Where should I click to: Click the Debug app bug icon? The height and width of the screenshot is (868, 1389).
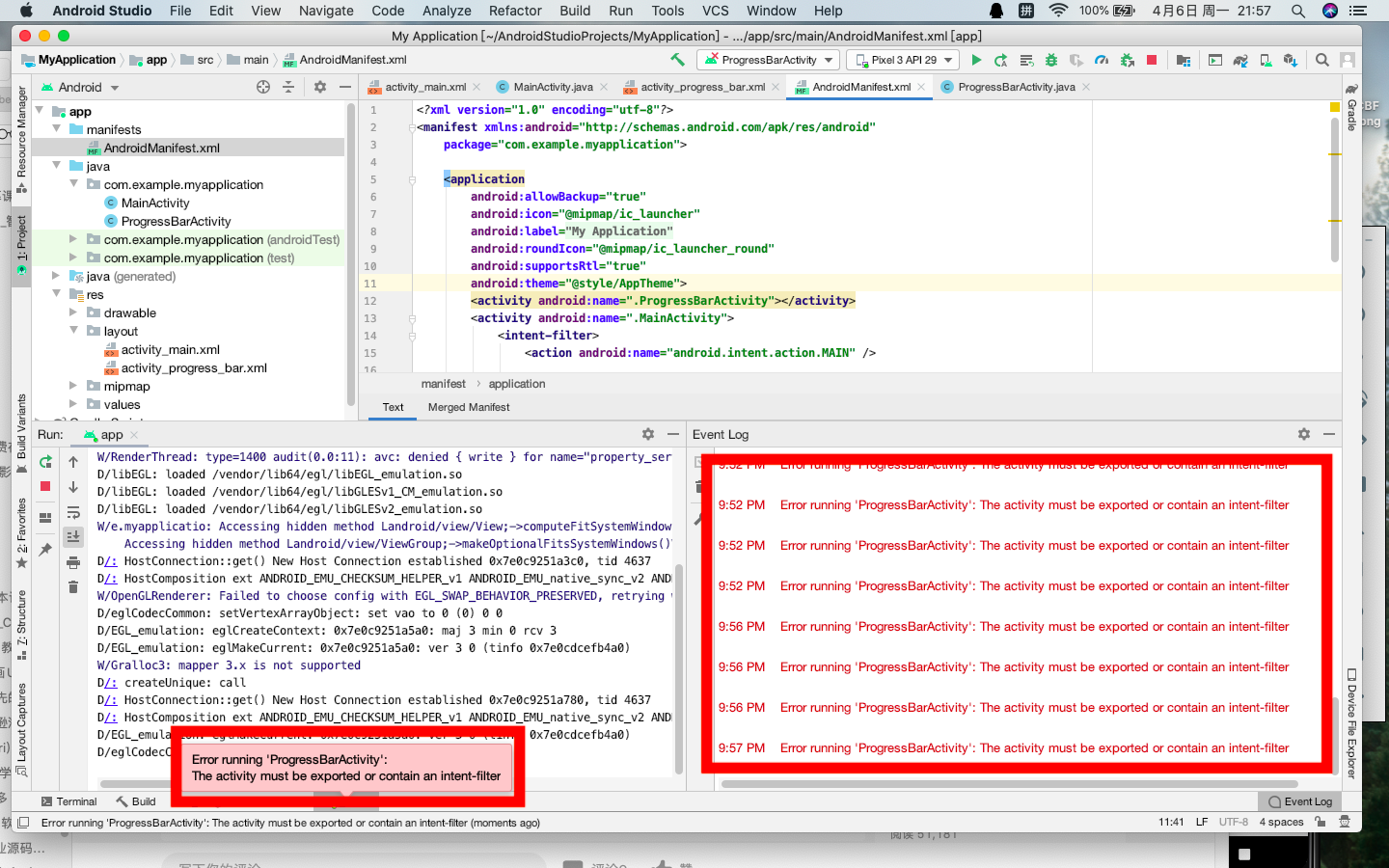[x=1051, y=60]
